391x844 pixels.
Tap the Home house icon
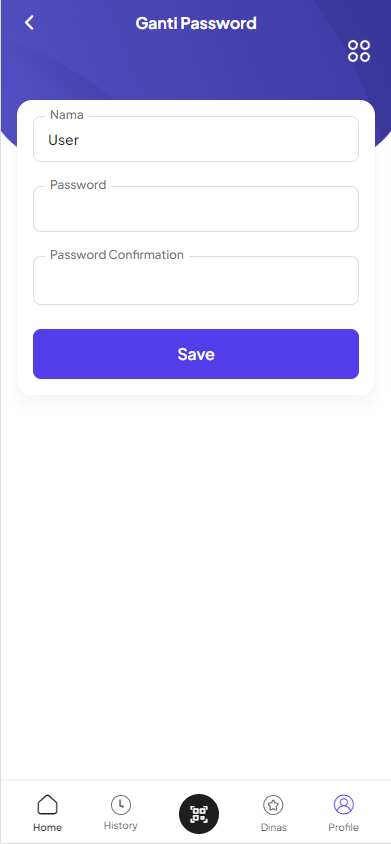pyautogui.click(x=47, y=805)
